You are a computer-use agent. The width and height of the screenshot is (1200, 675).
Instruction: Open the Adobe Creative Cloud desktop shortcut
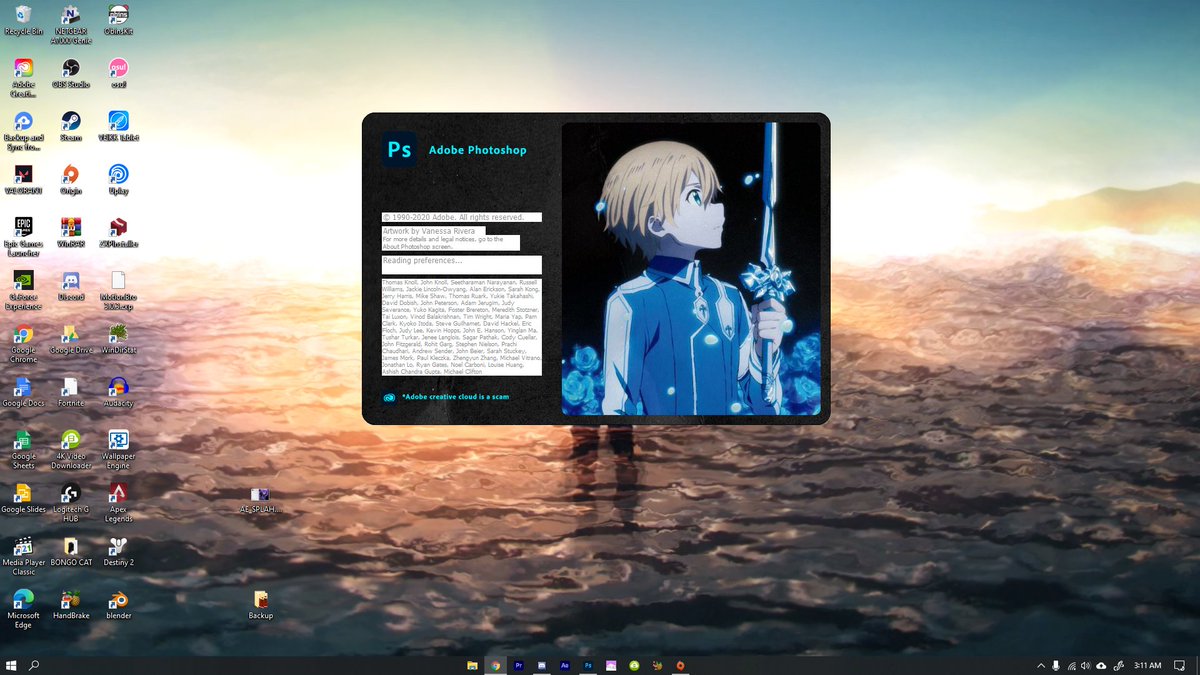[24, 68]
